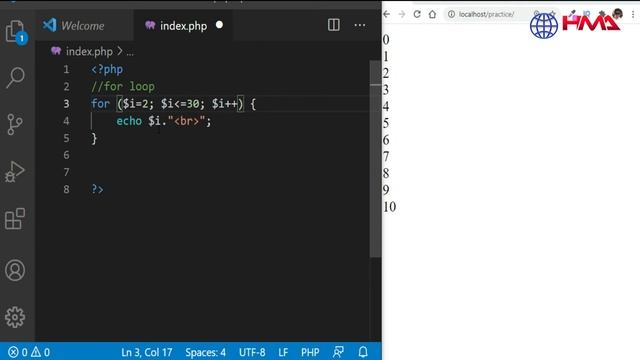Click the echo statement on line 4
The image size is (640, 360).
point(164,121)
